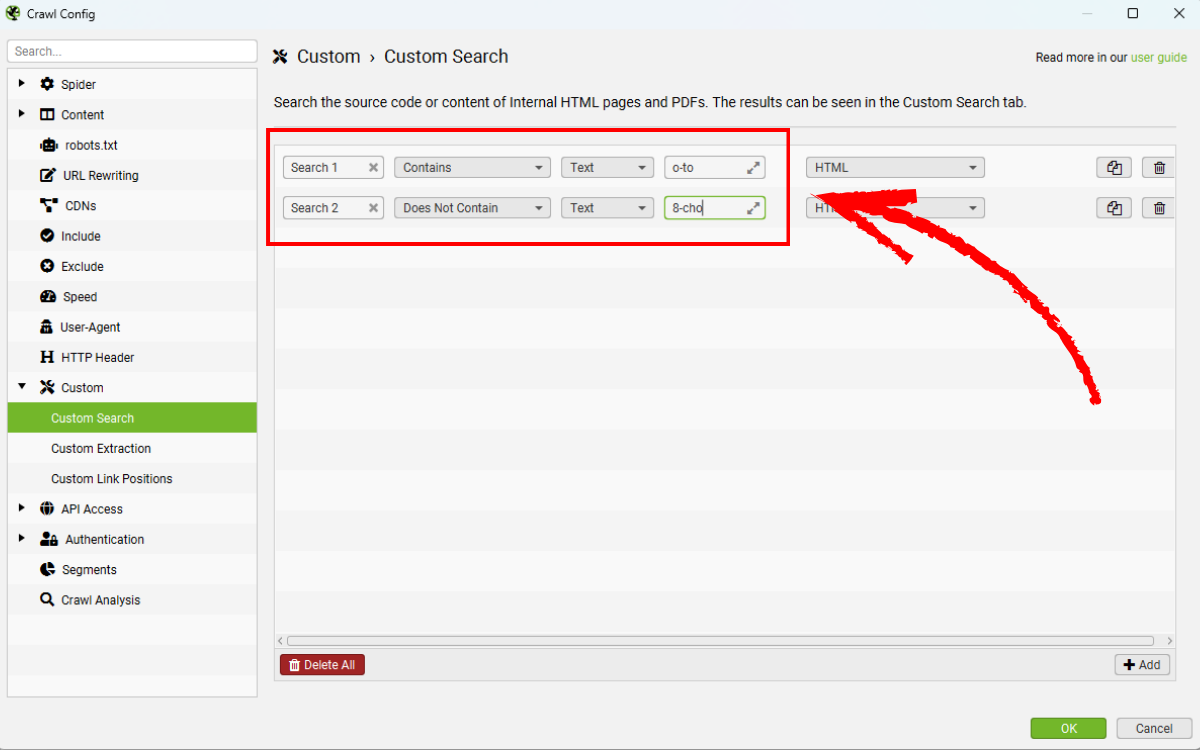Clear the Search 1 name with X icon

[x=373, y=168]
